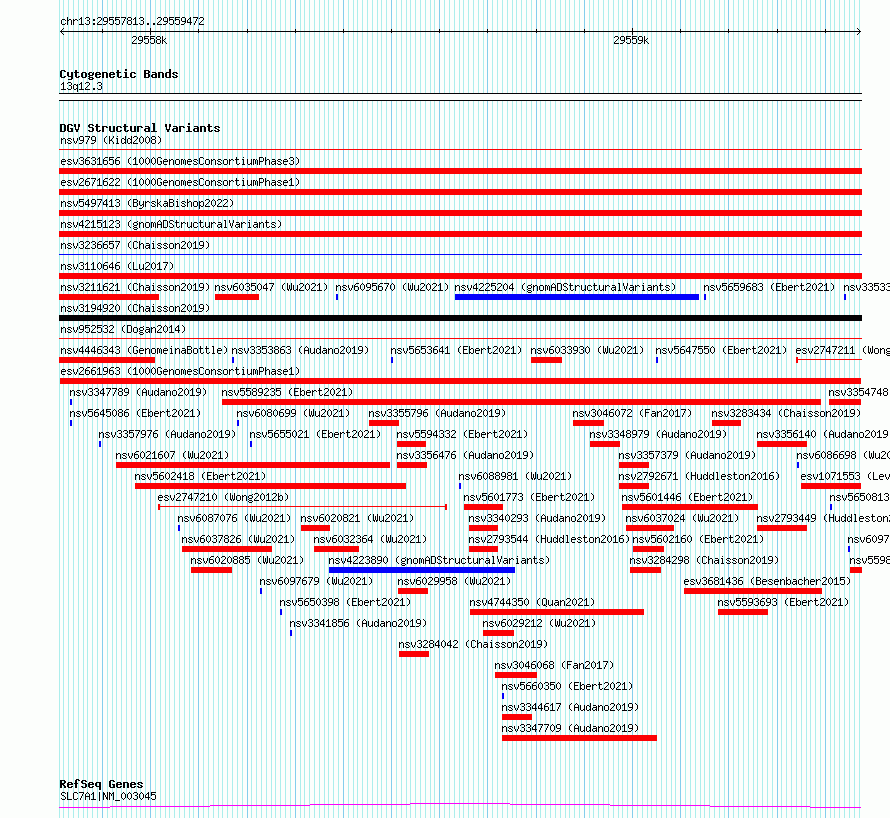Click the nsv3340293 (Audano2019) label

tap(537, 518)
